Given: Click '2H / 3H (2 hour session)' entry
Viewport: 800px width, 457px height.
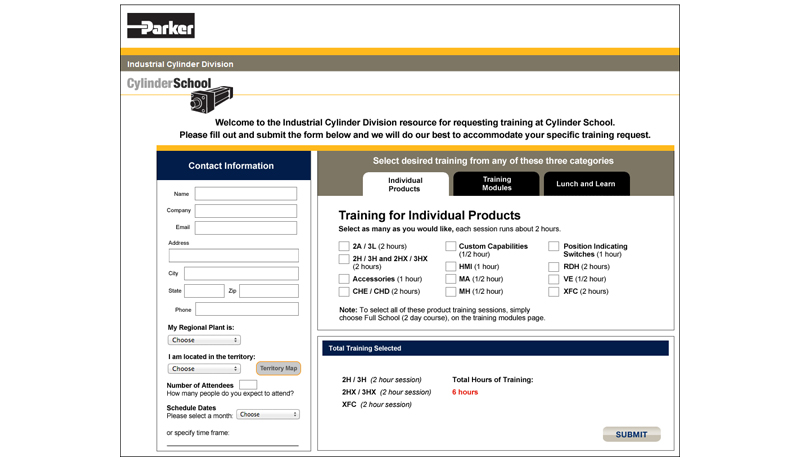Looking at the screenshot, I should pos(382,380).
